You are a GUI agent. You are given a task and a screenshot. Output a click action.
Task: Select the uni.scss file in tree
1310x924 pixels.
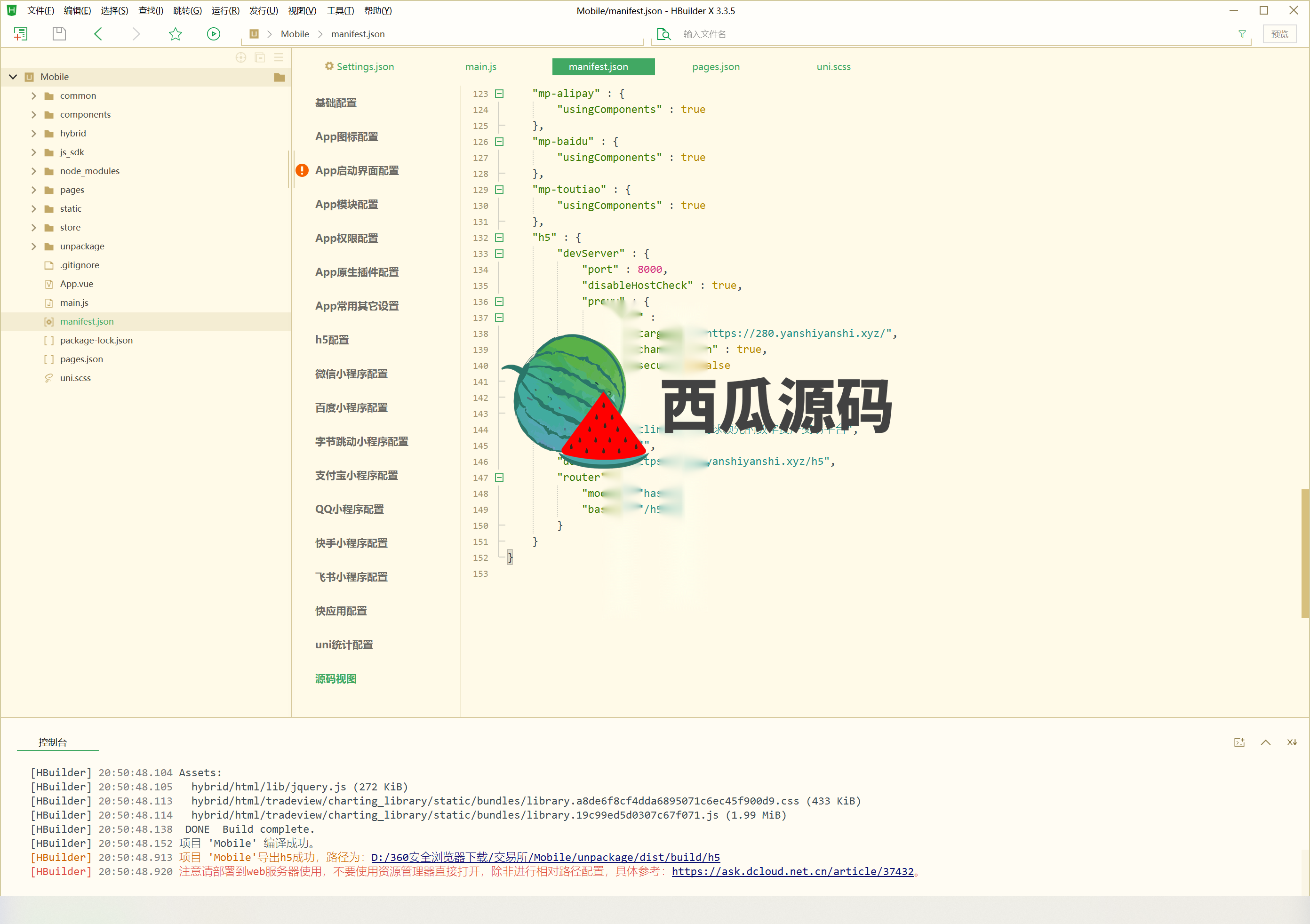pos(75,378)
